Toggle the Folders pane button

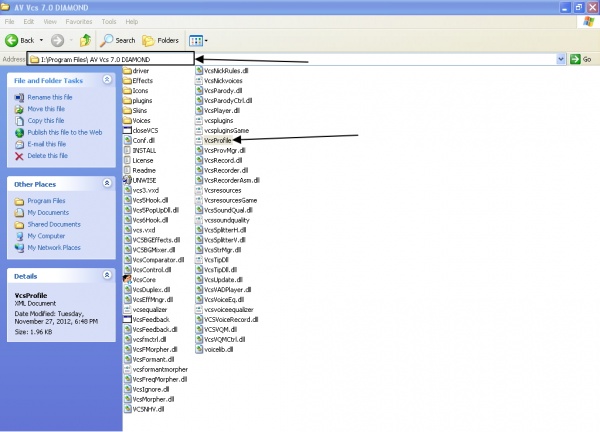pyautogui.click(x=160, y=40)
